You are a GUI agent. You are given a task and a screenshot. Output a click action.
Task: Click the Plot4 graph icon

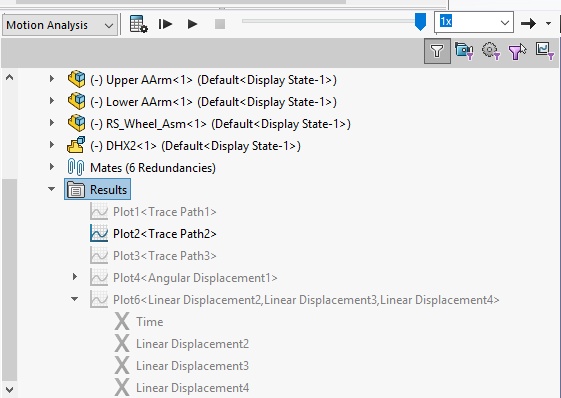(99, 277)
